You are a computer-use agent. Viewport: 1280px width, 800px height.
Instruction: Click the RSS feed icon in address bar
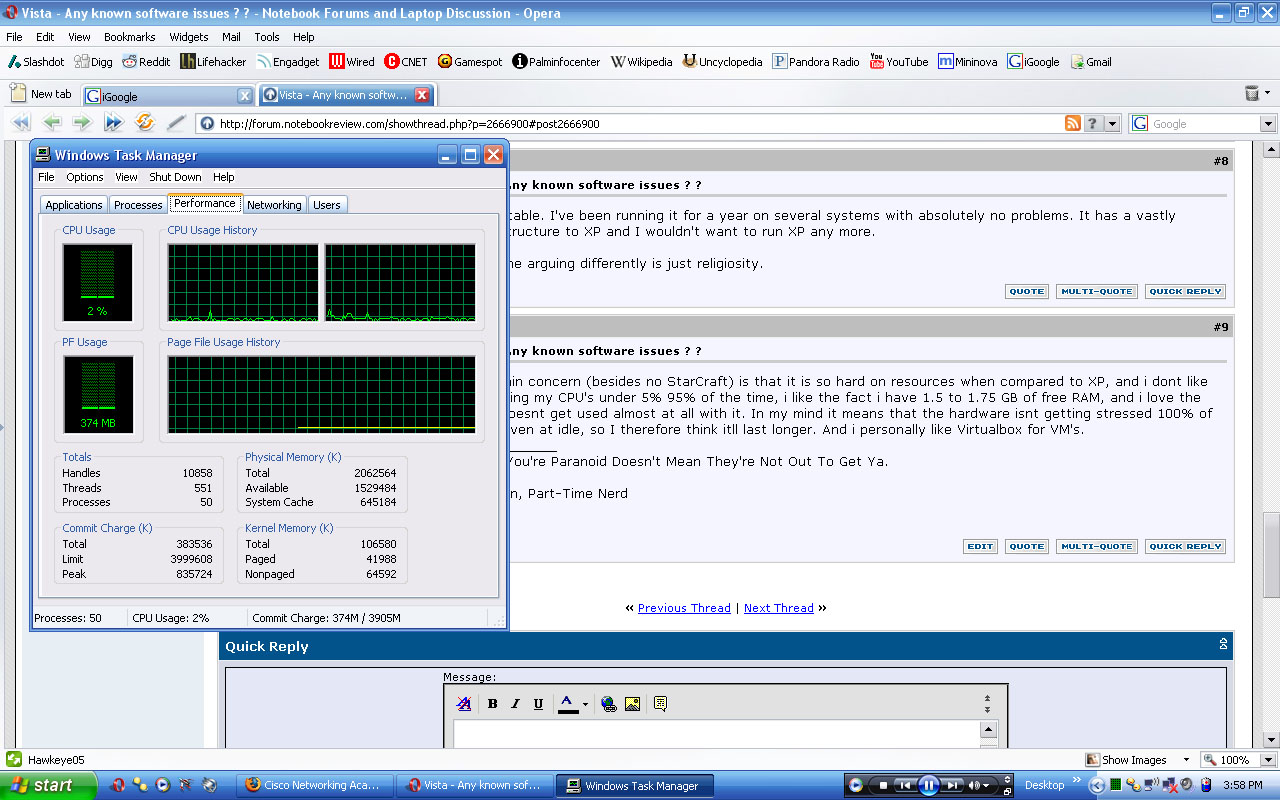1073,124
